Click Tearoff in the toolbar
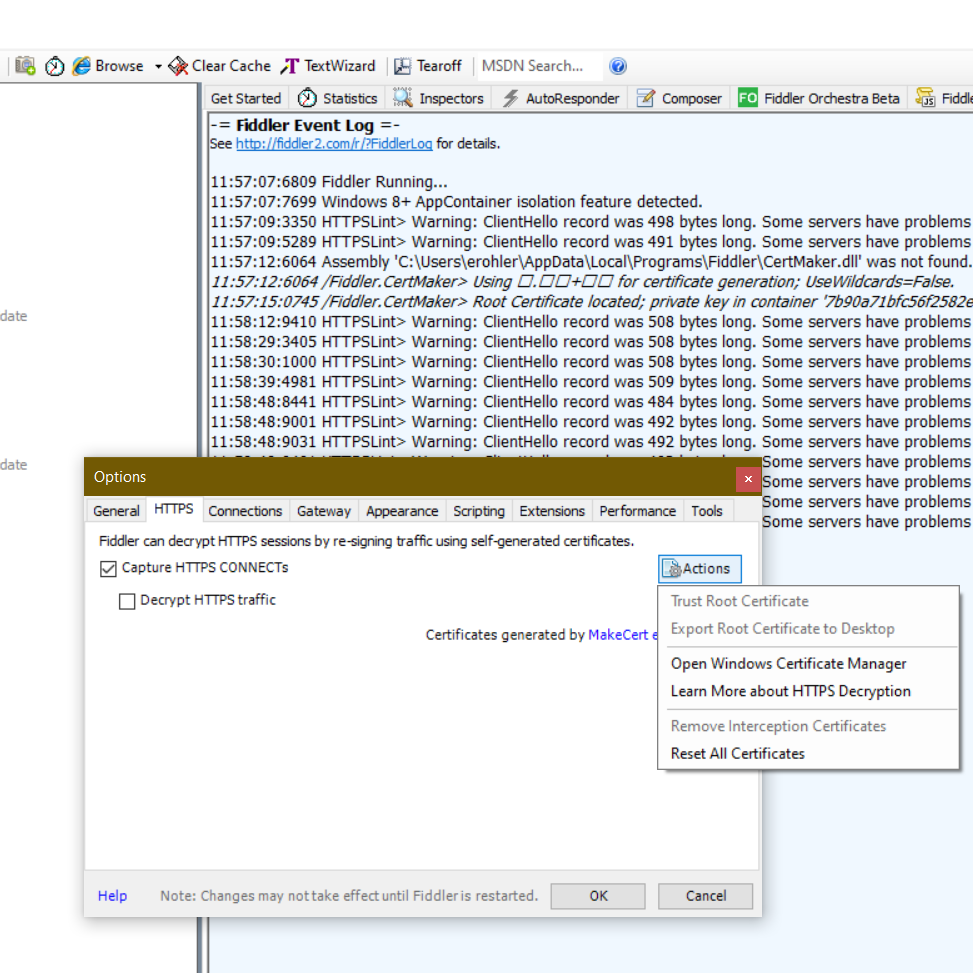 428,66
